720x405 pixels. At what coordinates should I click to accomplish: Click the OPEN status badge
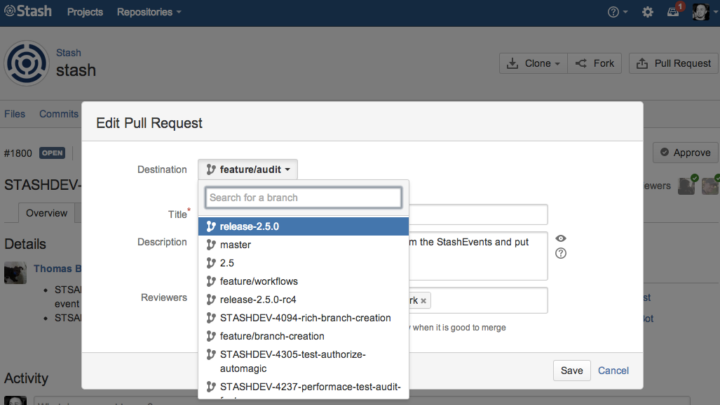[52, 153]
